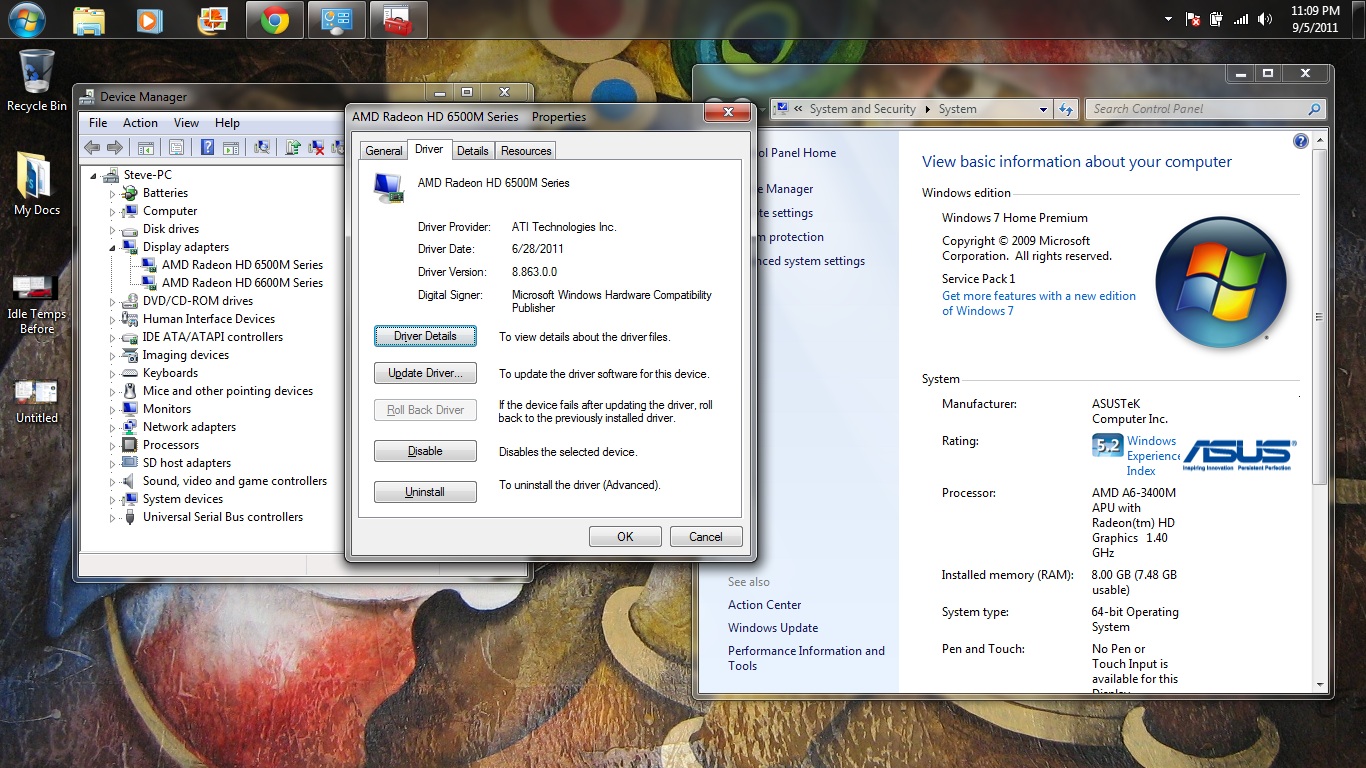Collapse the Display adapters node
Screen dimensions: 1366x768
tap(113, 247)
